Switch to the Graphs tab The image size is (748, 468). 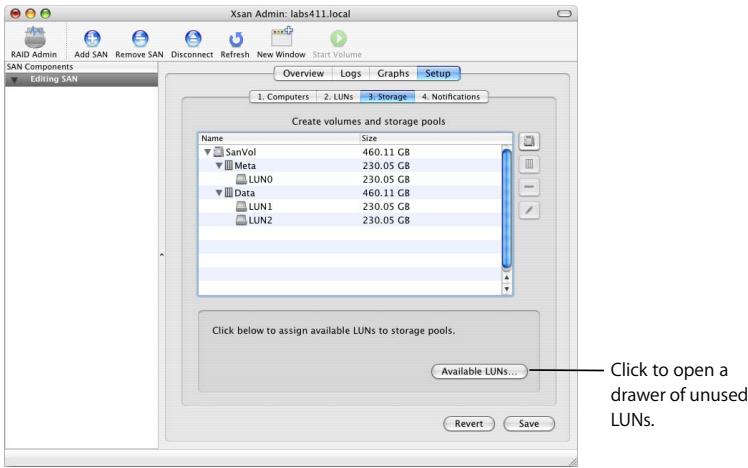pos(393,73)
